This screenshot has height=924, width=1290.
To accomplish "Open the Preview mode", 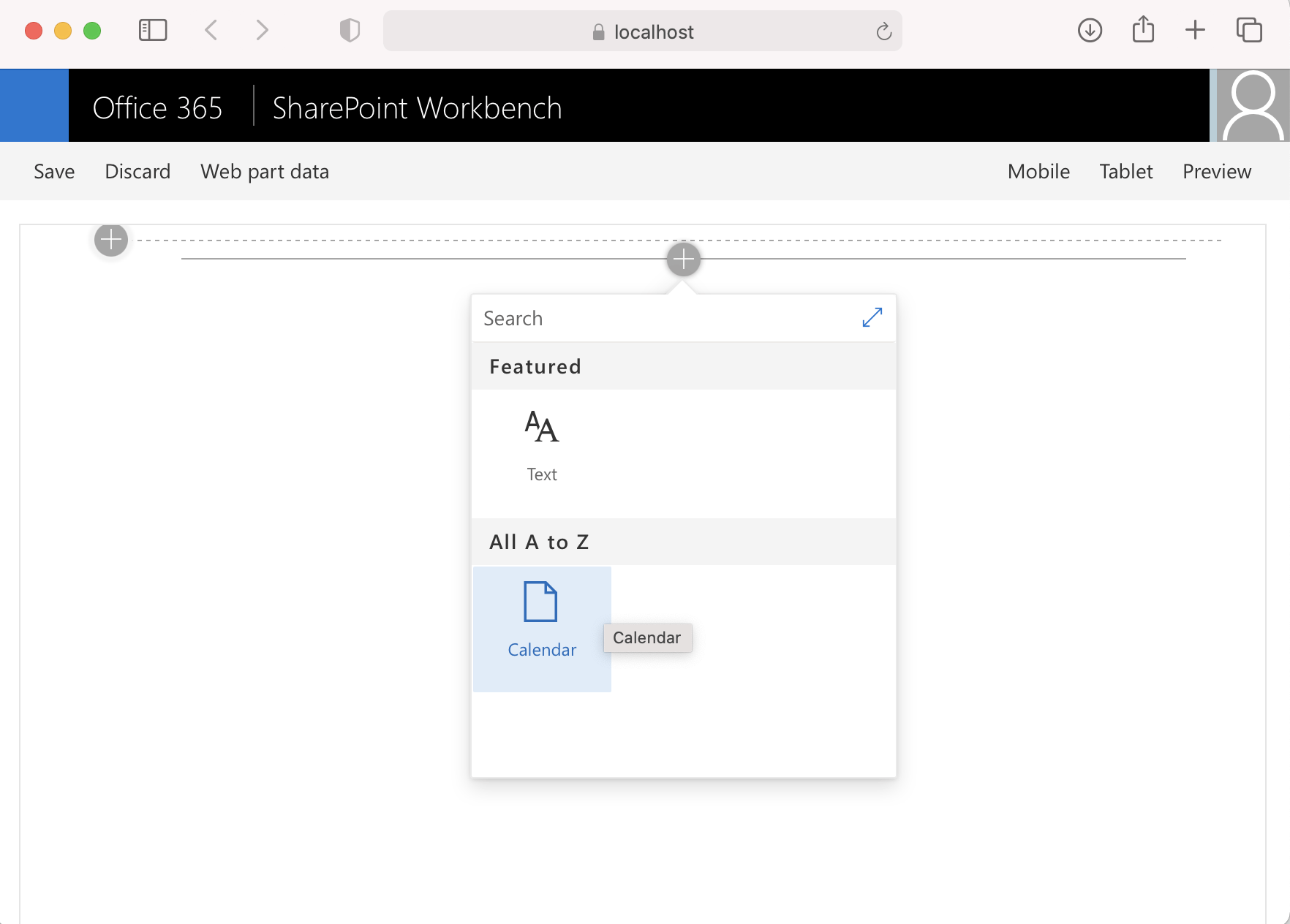I will point(1217,171).
